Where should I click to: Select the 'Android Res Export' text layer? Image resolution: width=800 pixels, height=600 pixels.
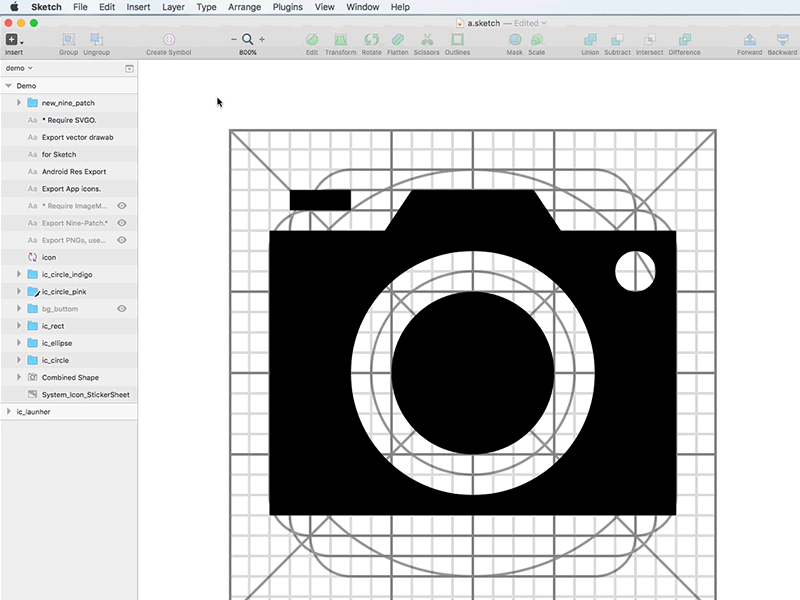[x=69, y=171]
